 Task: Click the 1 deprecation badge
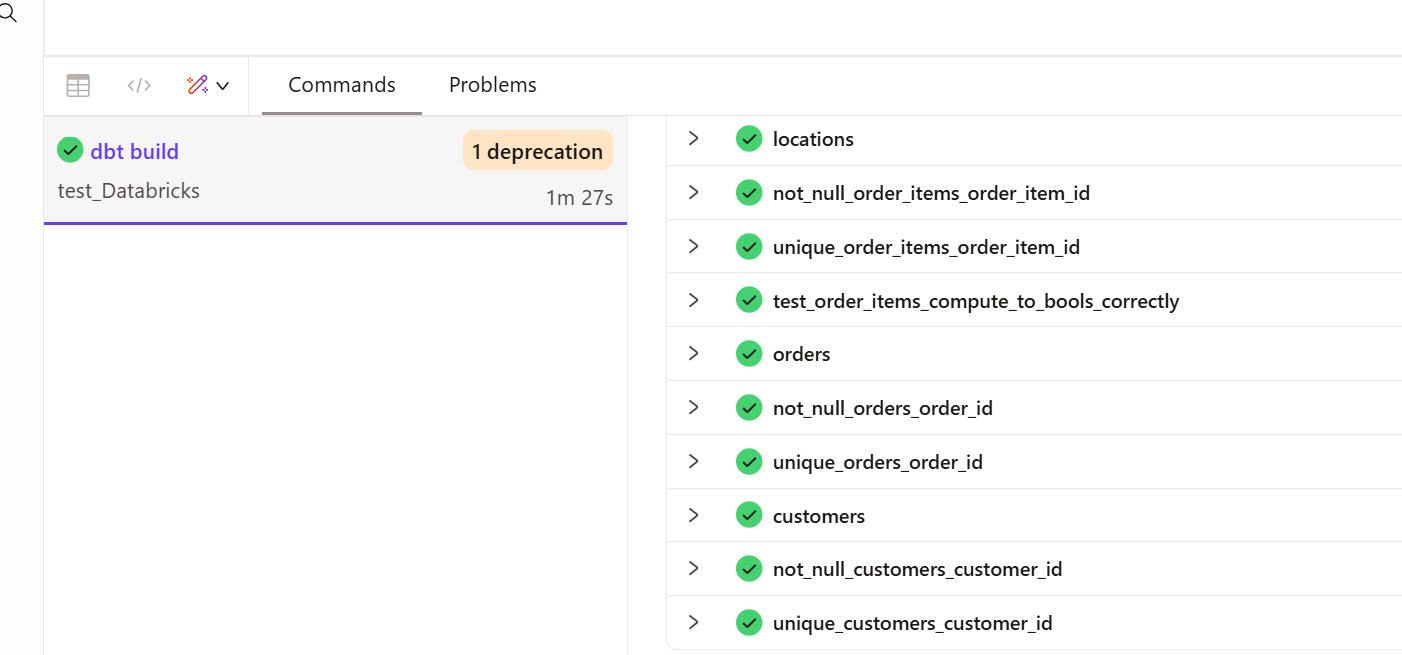[x=537, y=152]
